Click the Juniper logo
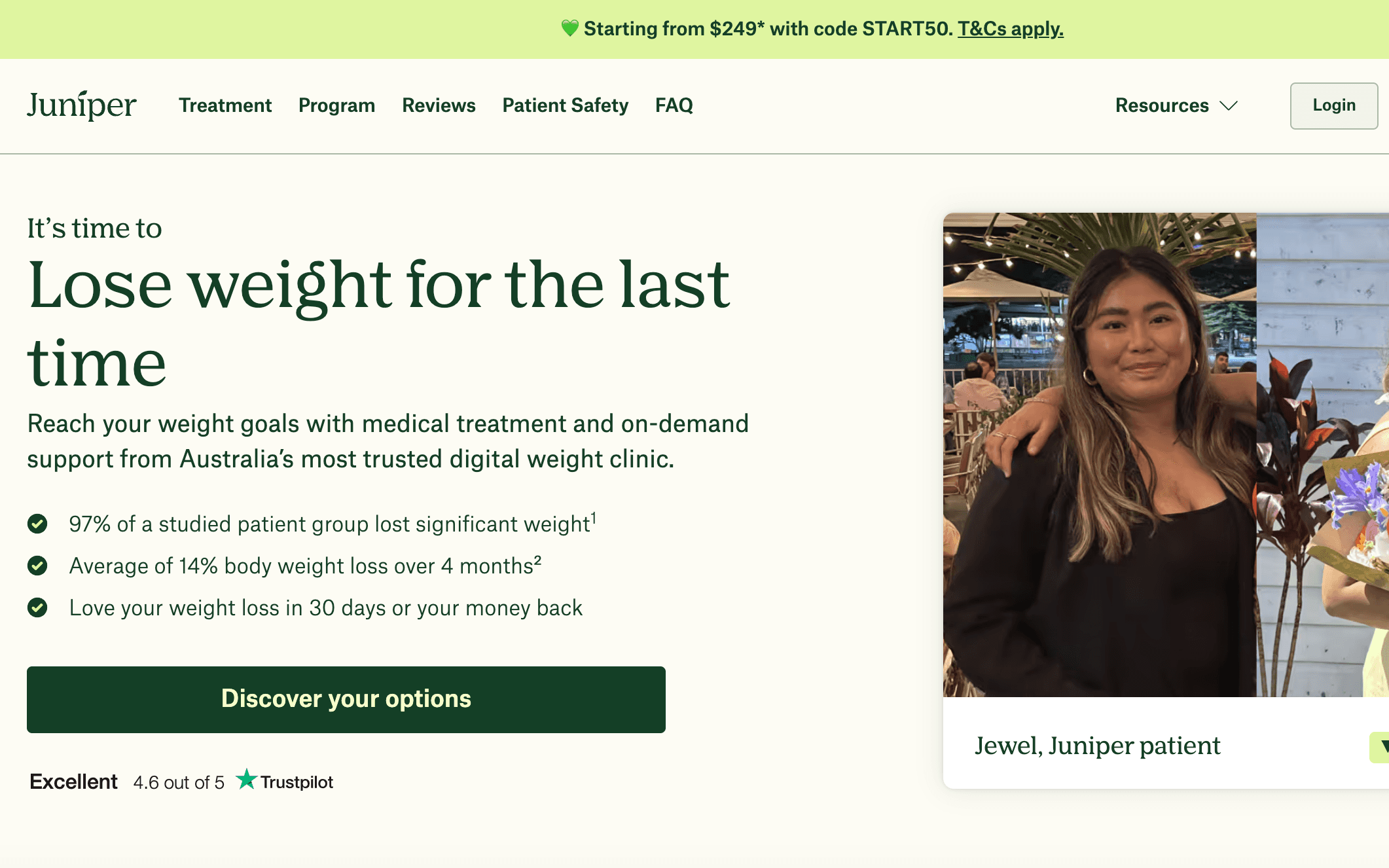 pyautogui.click(x=82, y=105)
